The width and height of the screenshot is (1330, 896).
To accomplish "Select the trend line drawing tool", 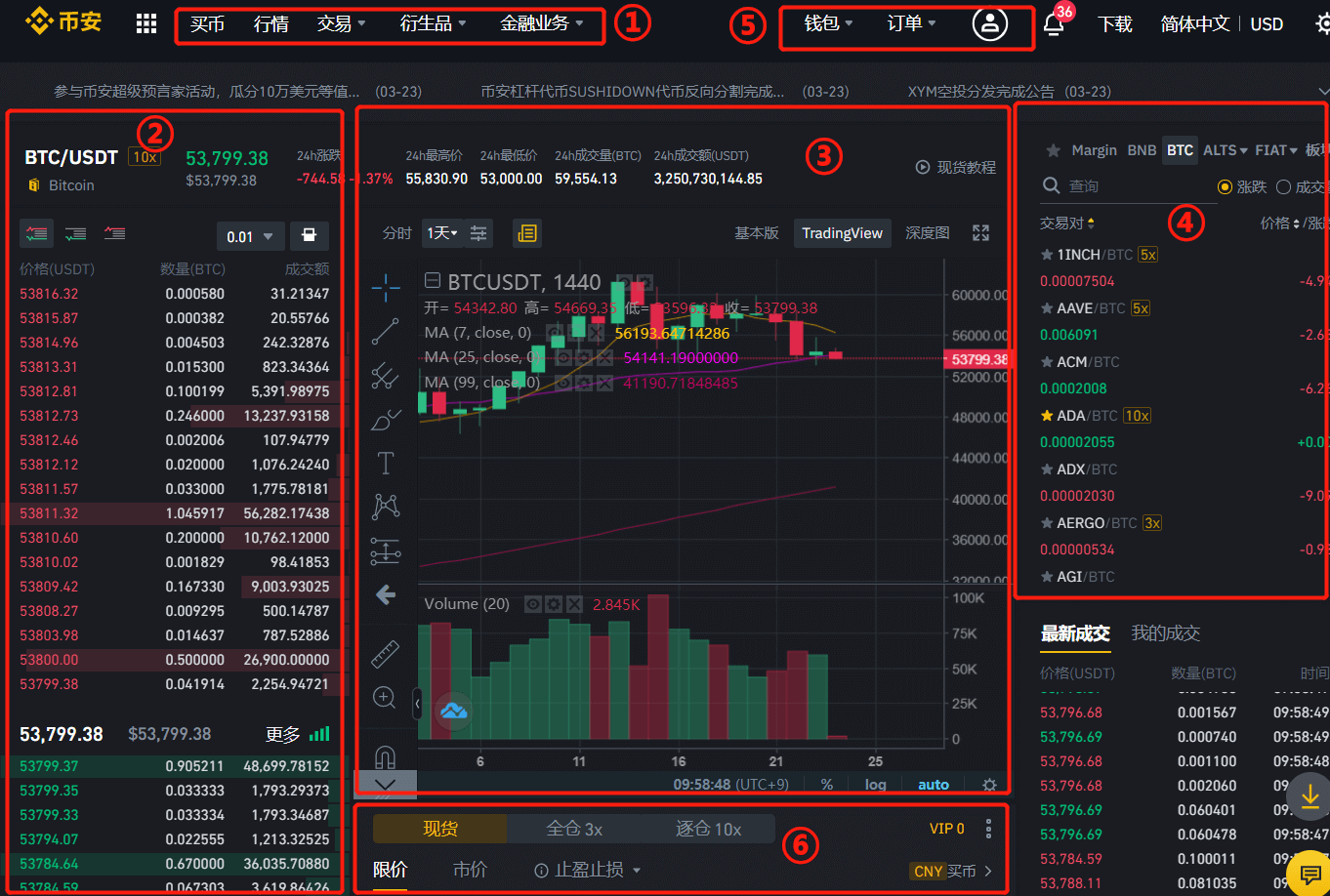I will (x=386, y=332).
